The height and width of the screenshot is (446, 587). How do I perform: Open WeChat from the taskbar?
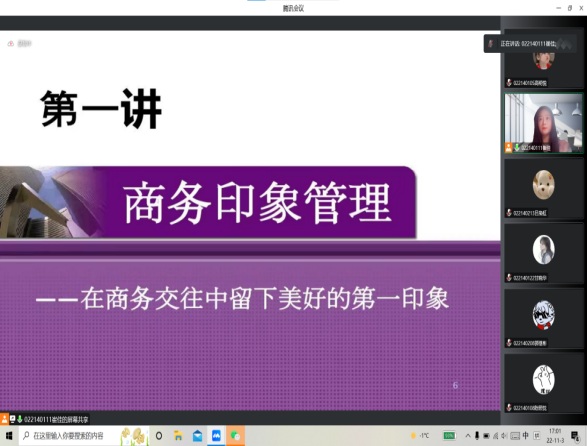coord(235,436)
